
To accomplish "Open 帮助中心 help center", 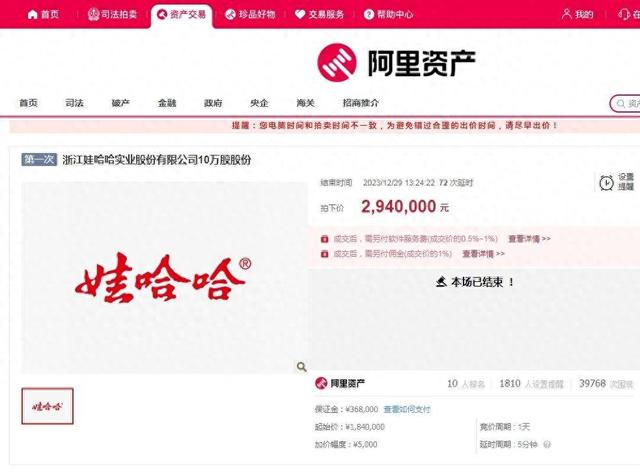I will click(389, 15).
